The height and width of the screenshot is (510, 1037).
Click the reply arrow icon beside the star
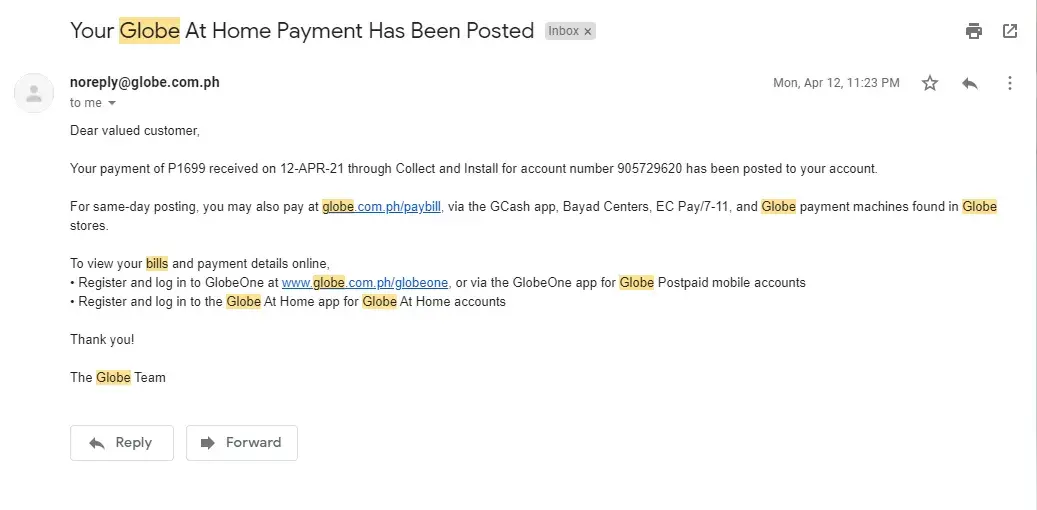click(x=969, y=83)
